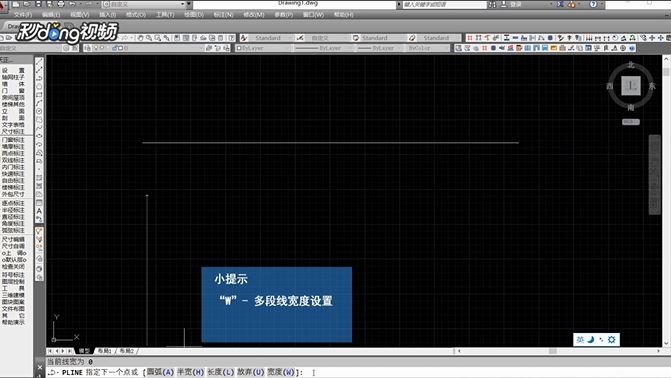This screenshot has width=671, height=378.
Task: Click the ViewCube 上 top face
Action: [631, 86]
